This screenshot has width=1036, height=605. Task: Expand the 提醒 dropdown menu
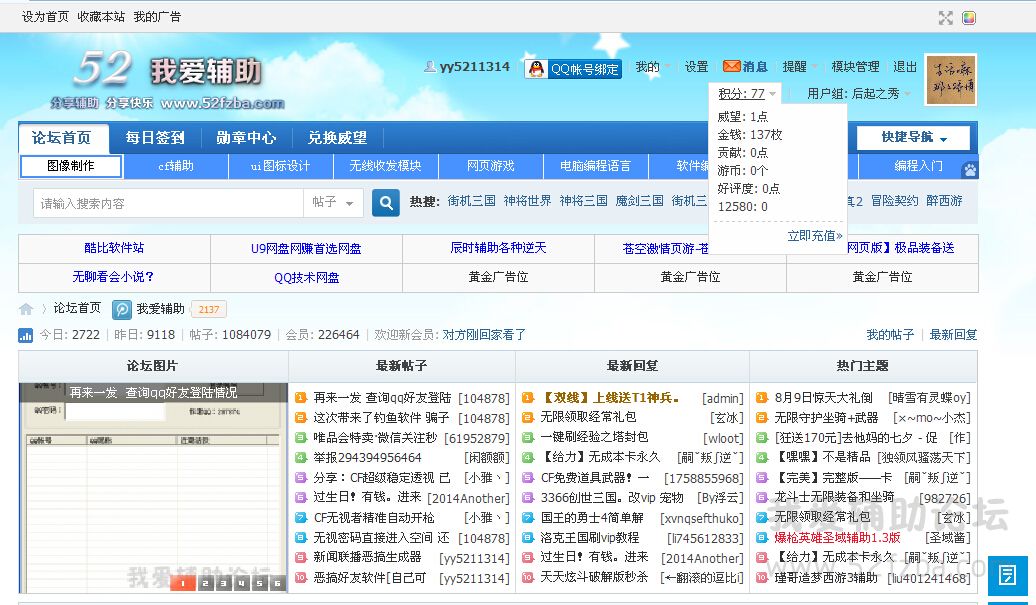click(800, 67)
